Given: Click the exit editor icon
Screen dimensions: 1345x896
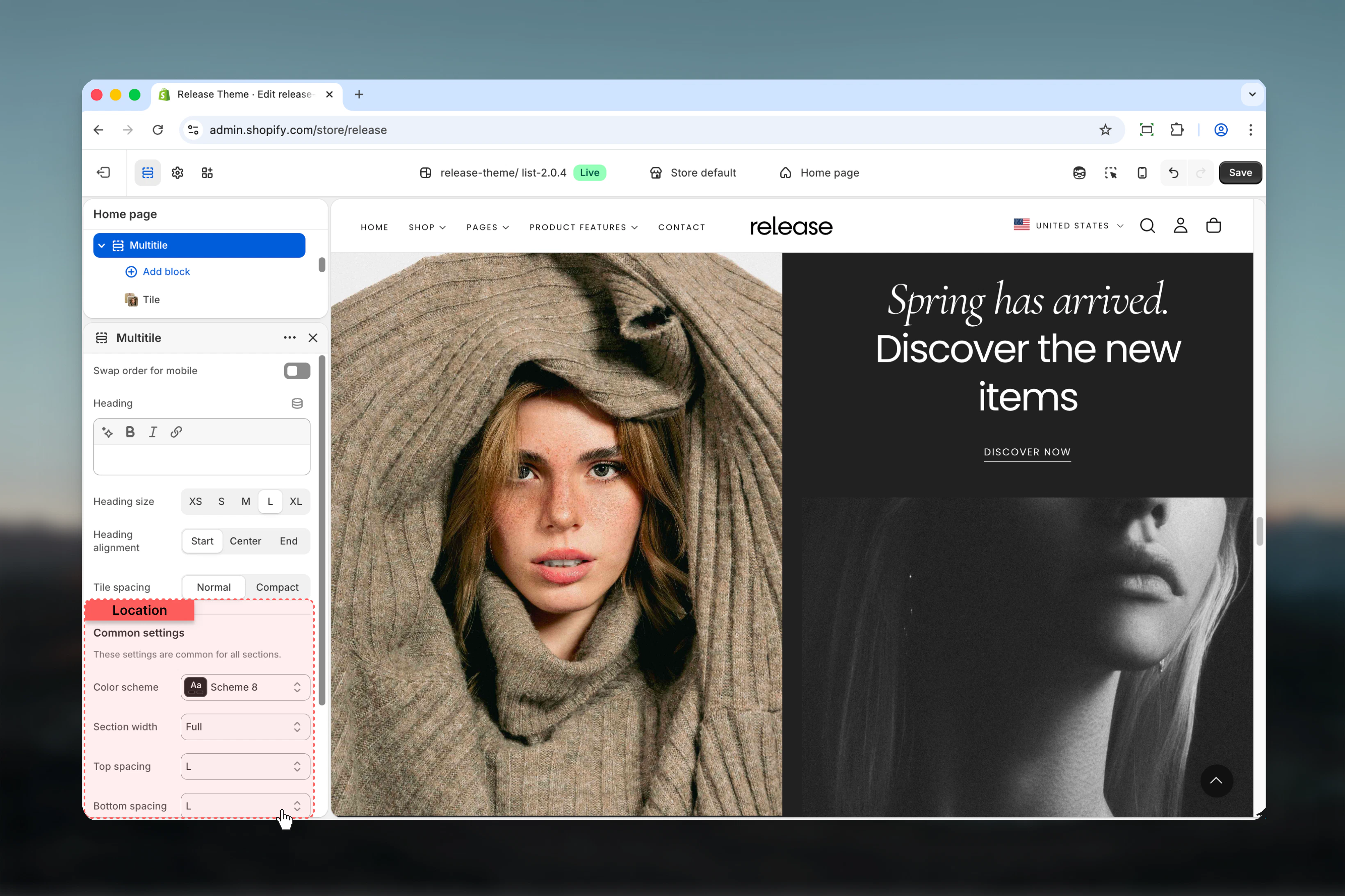Looking at the screenshot, I should 103,173.
